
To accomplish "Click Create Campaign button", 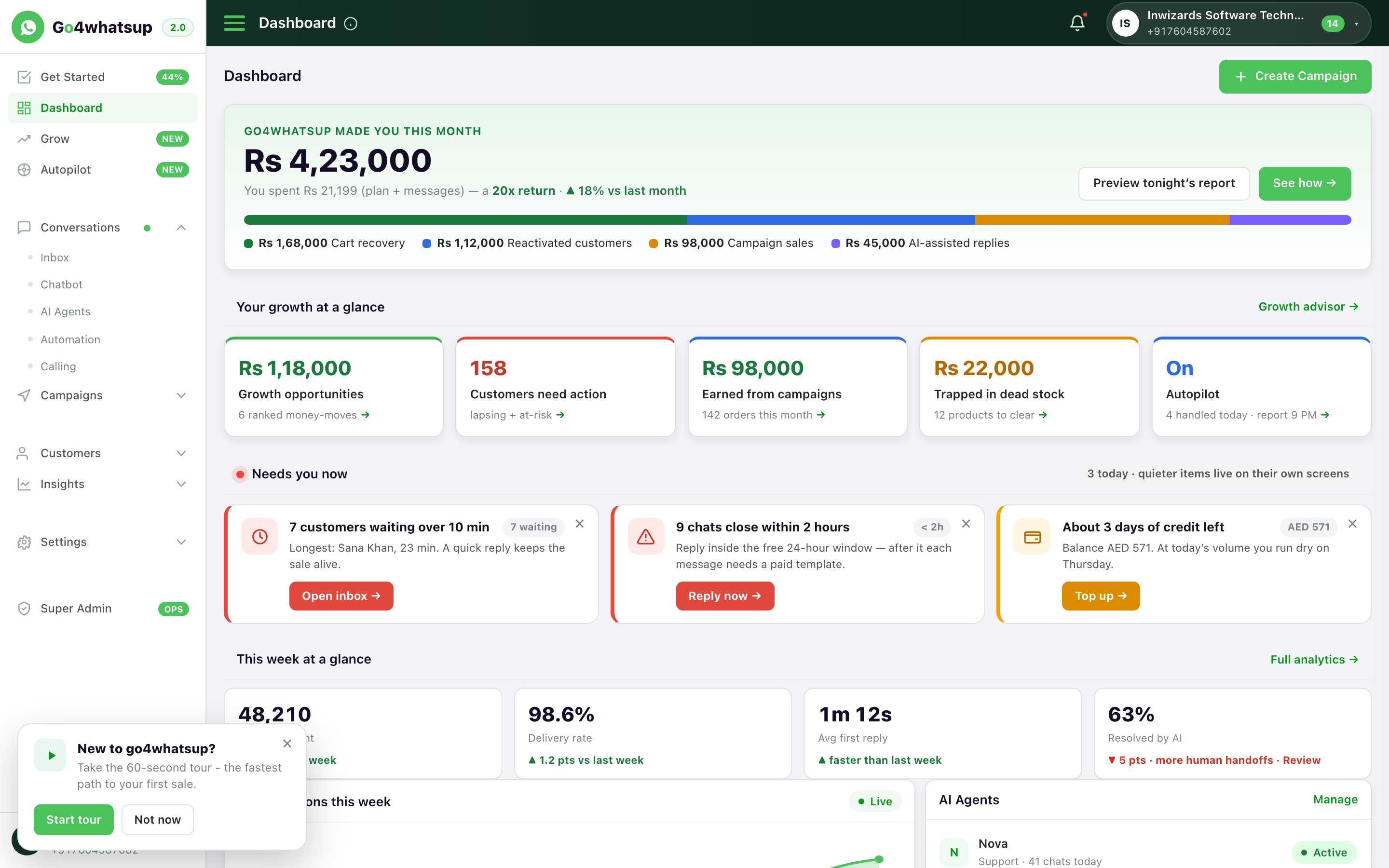I will 1295,76.
